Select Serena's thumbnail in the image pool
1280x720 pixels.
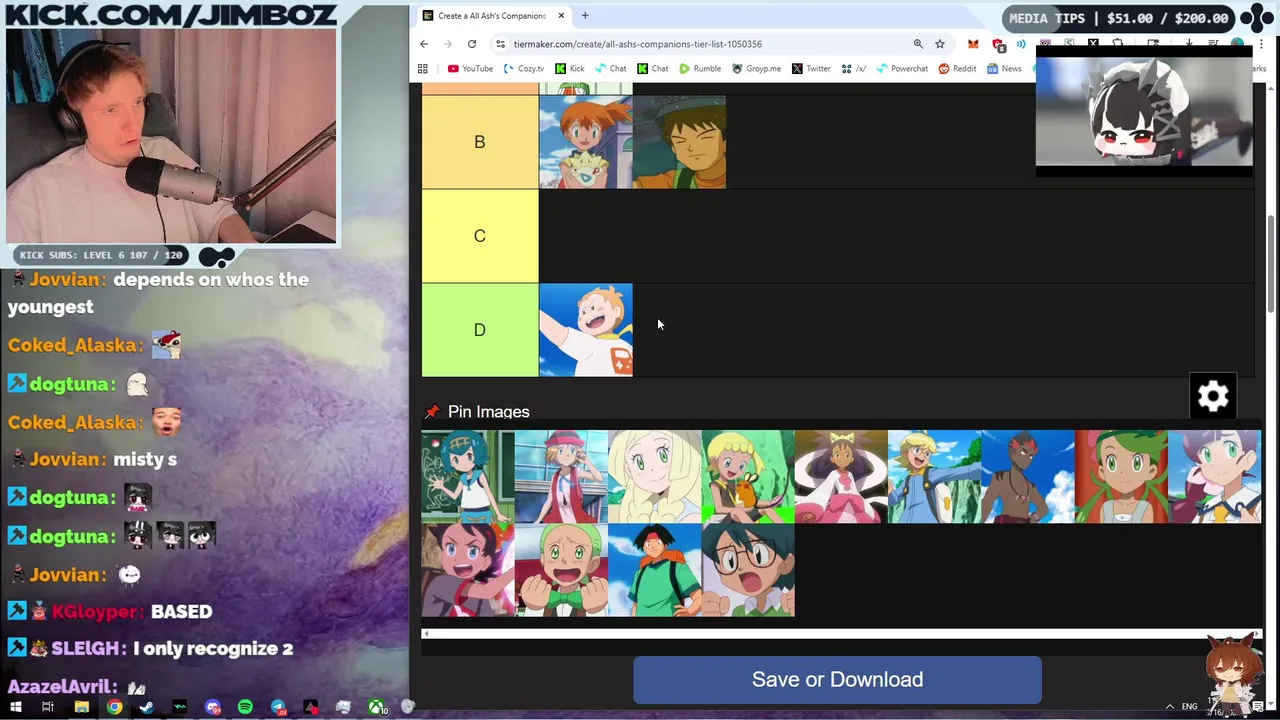[x=561, y=477]
